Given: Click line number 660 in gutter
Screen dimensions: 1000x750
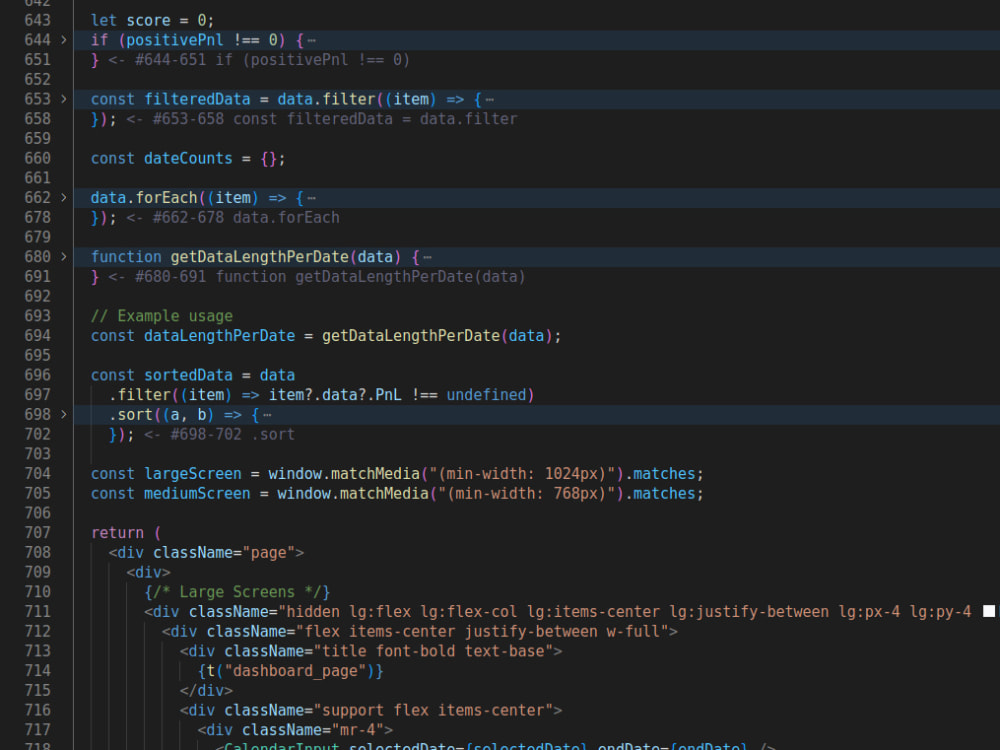Looking at the screenshot, I should click(37, 158).
